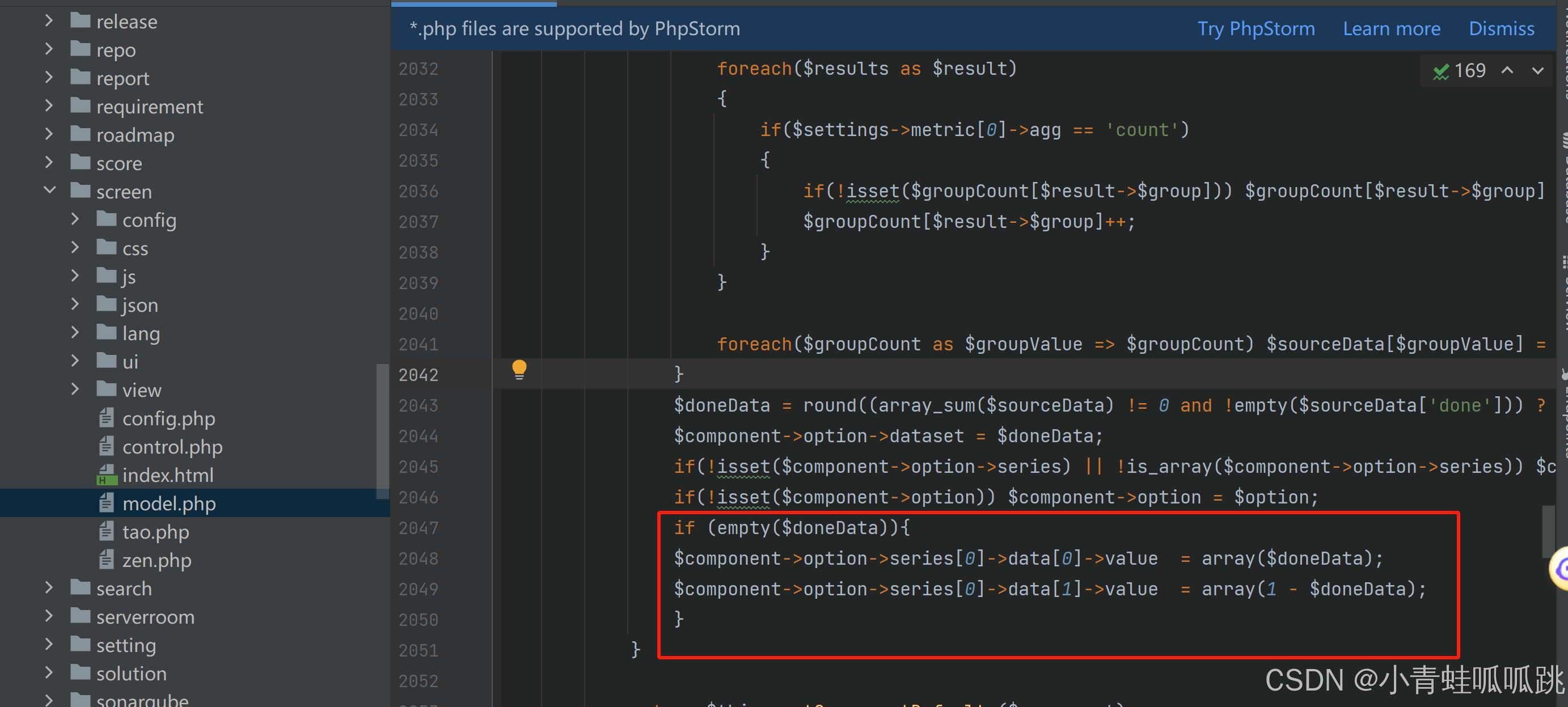Jump to previous highlighted problem arrow
This screenshot has width=1568, height=707.
pos(1507,70)
